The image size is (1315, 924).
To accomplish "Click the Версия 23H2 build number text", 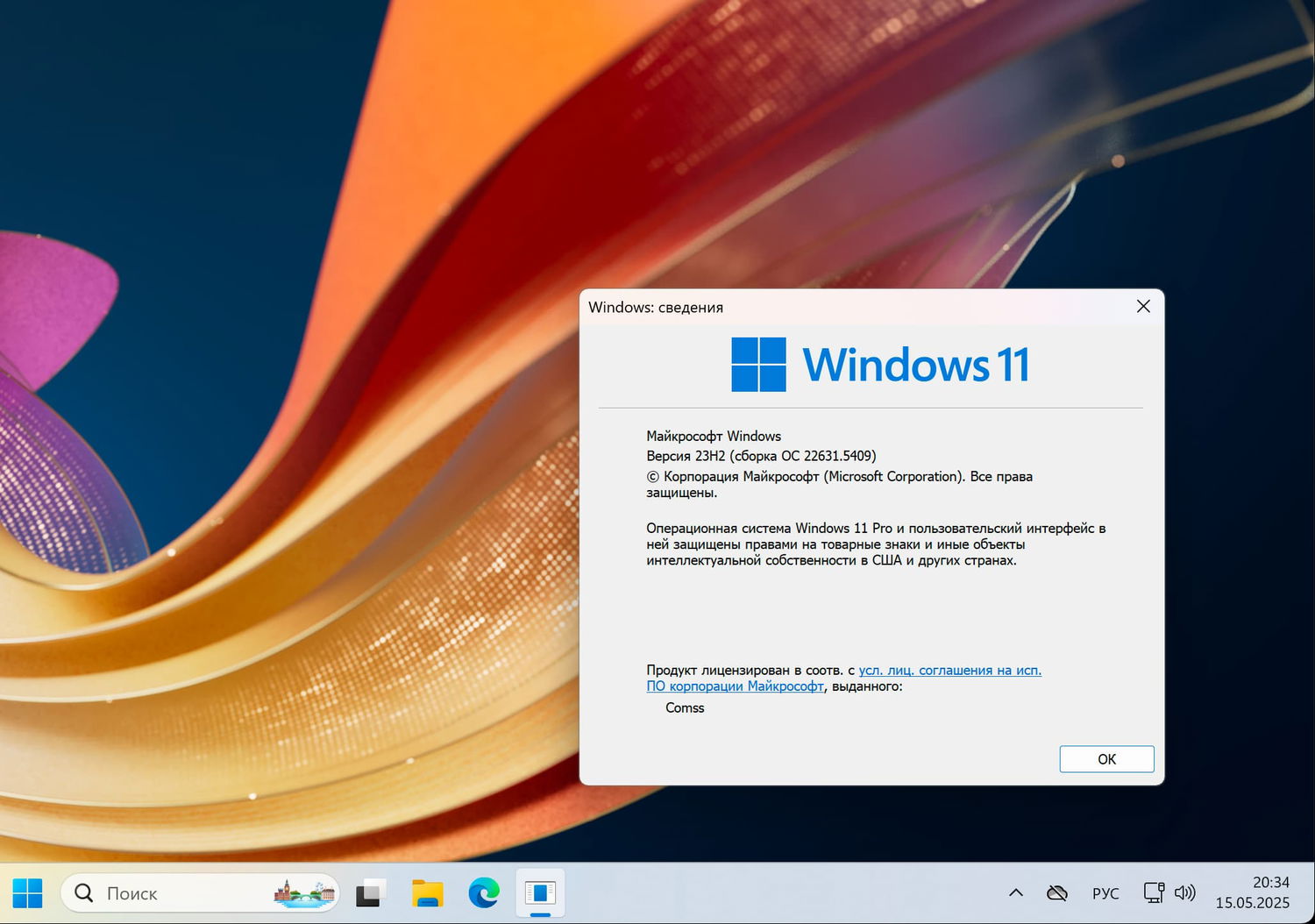I will click(761, 456).
